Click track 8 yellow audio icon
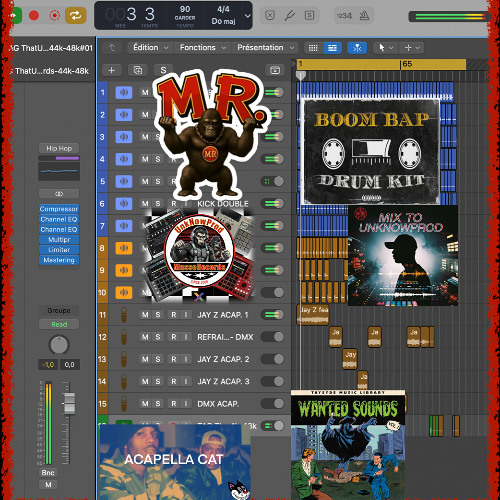 click(124, 248)
